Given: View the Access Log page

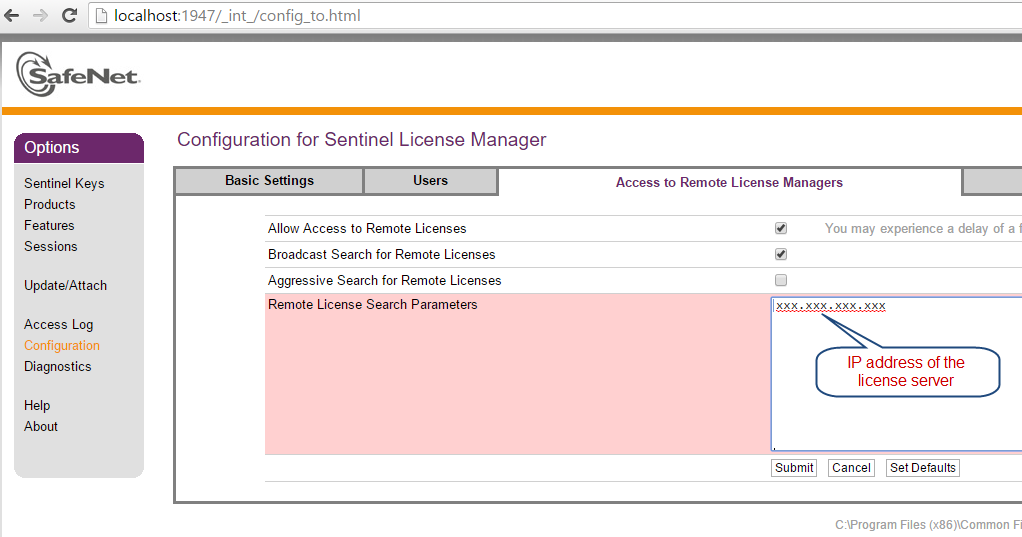Looking at the screenshot, I should coord(59,324).
